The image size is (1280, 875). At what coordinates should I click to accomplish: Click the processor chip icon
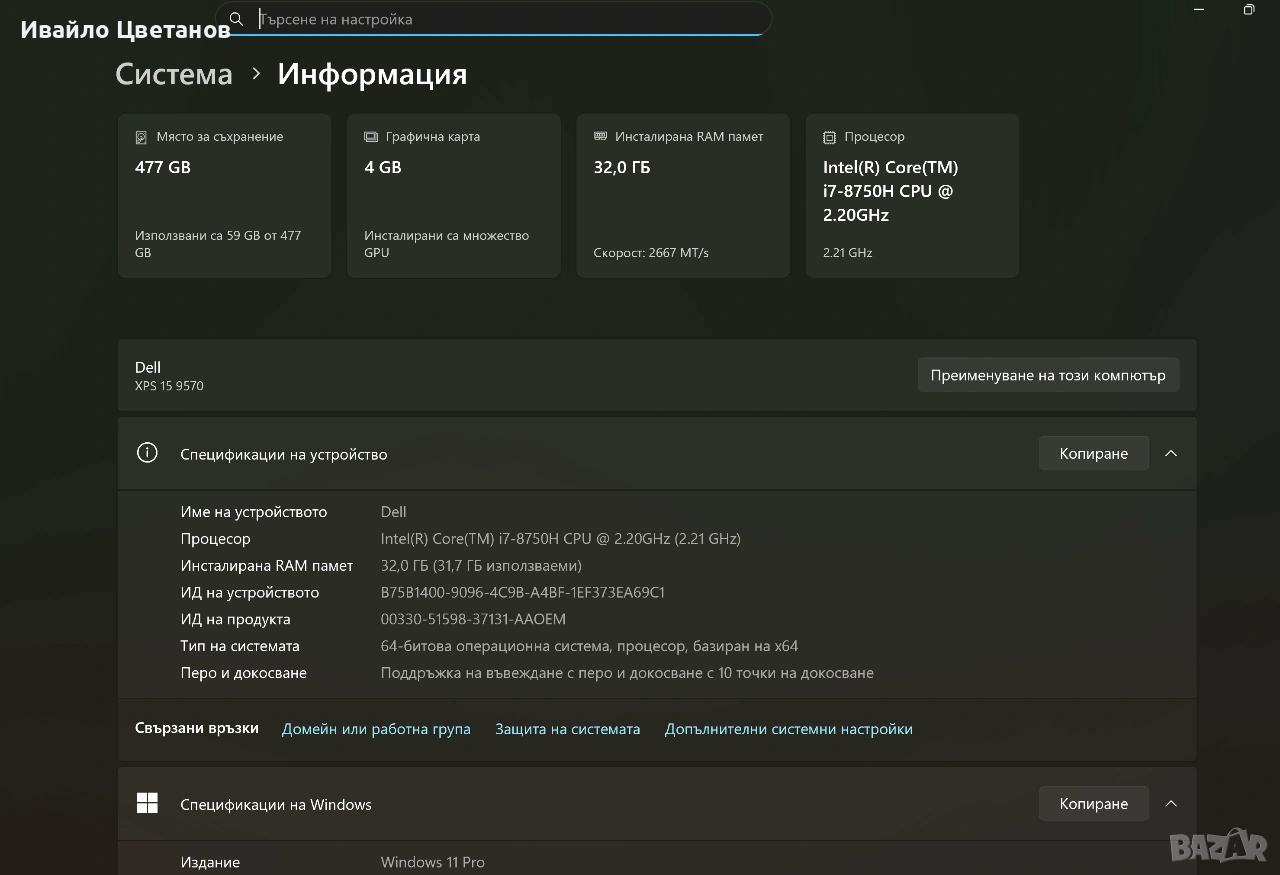(x=829, y=137)
